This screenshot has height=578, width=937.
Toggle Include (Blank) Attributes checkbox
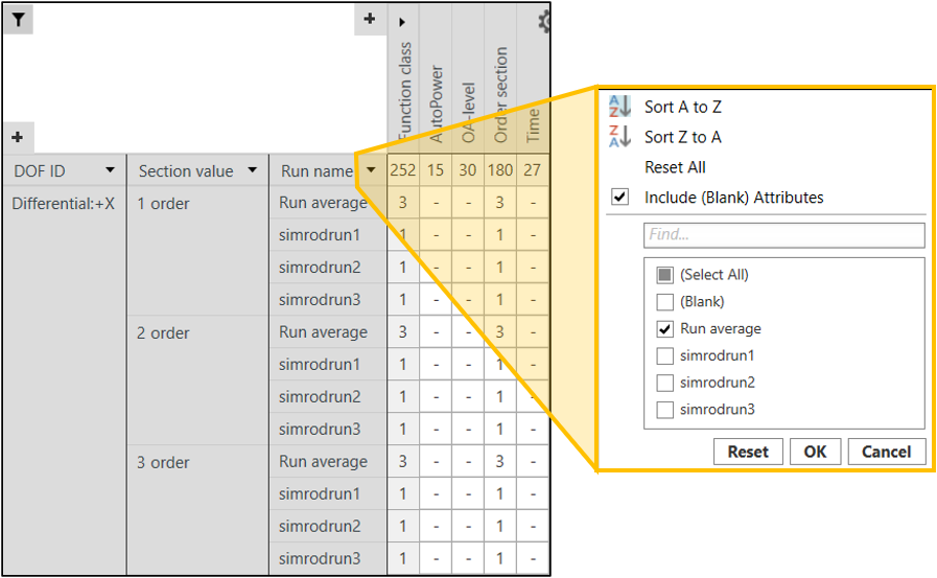pos(620,198)
